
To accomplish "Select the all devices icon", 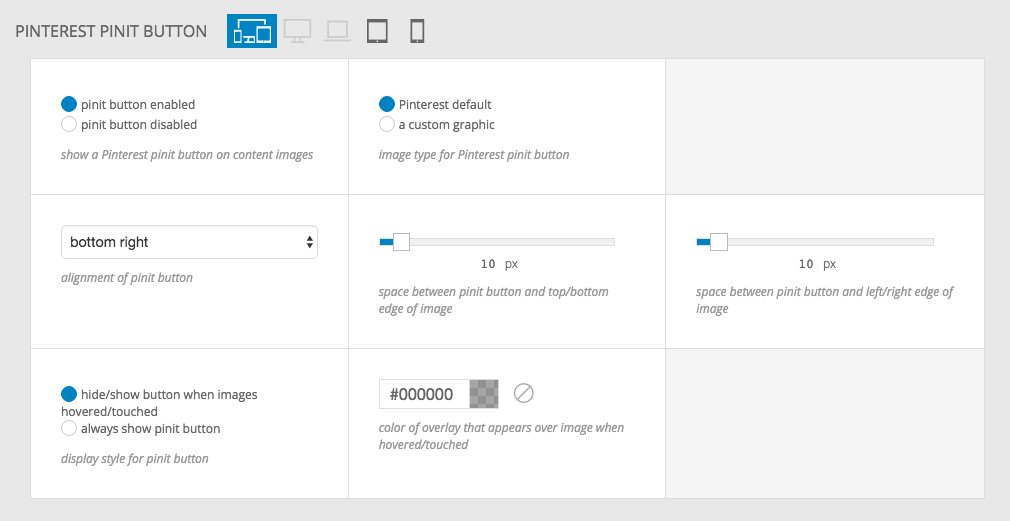I will (252, 31).
